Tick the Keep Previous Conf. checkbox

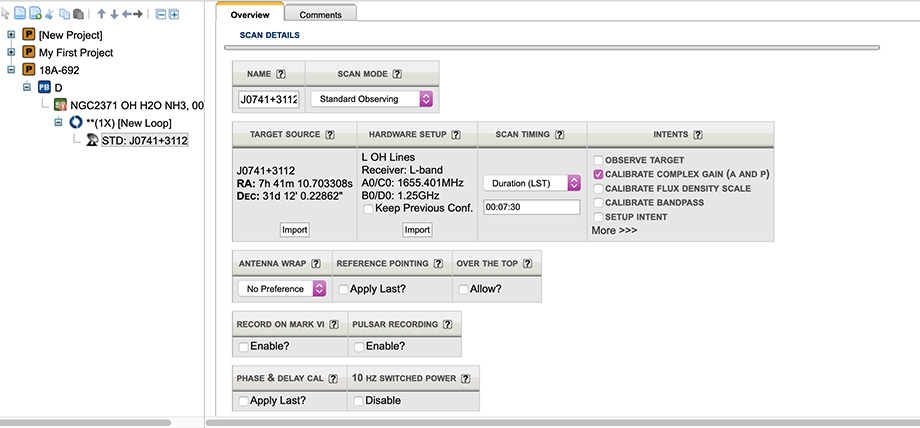click(x=369, y=208)
